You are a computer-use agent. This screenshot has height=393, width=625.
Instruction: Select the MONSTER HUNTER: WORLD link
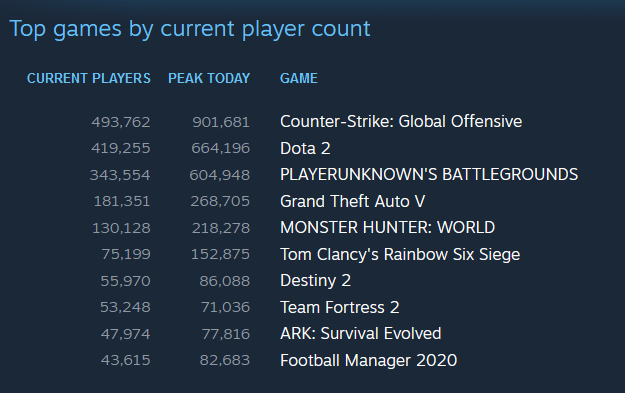pos(387,228)
